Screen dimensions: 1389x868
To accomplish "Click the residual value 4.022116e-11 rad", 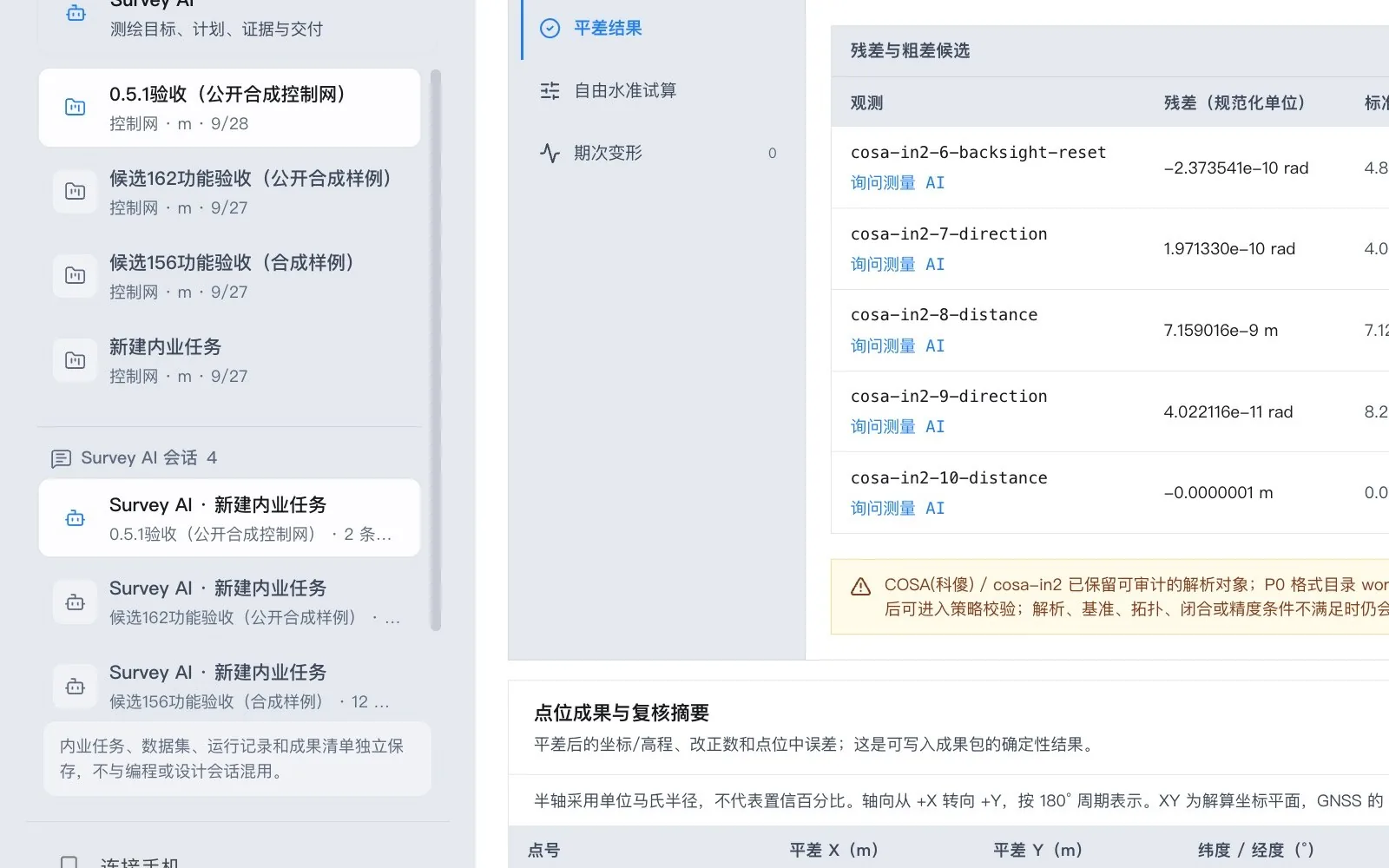I will coord(1228,412).
